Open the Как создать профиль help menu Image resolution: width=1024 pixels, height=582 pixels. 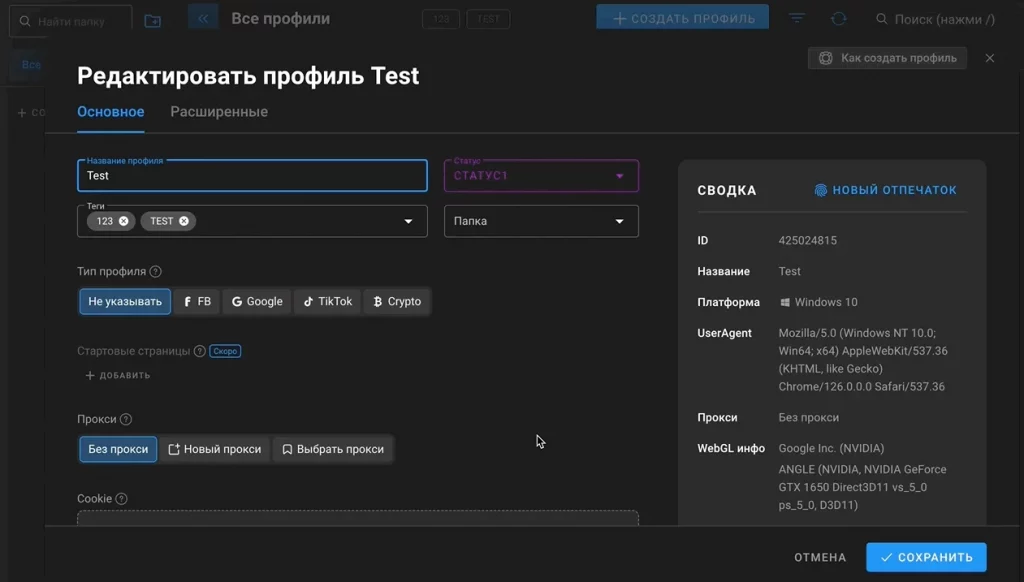tap(886, 58)
